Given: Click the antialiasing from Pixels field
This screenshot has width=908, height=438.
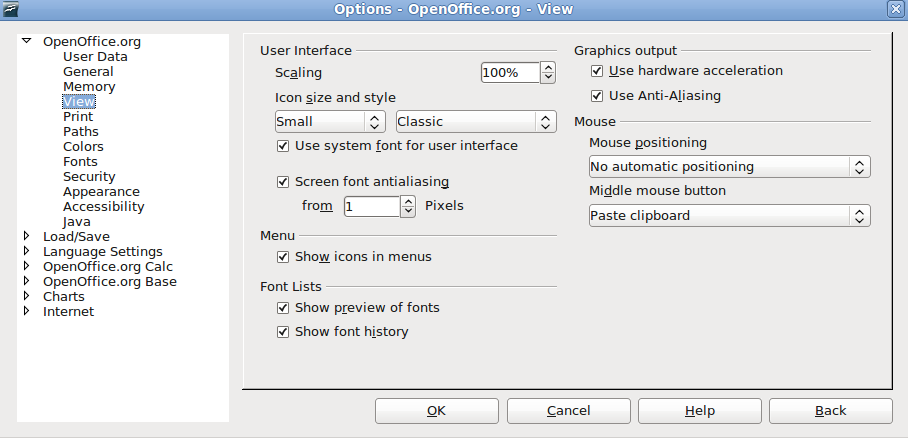Looking at the screenshot, I should click(372, 206).
